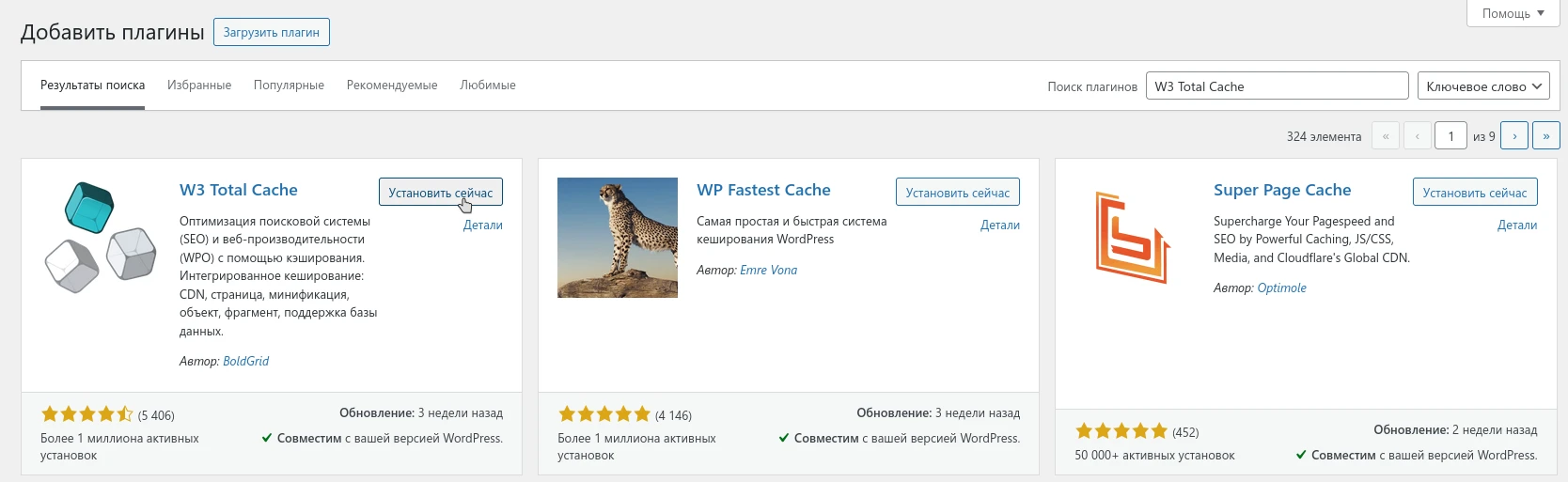The width and height of the screenshot is (1568, 482).
Task: Open the Популярные tab
Action: (x=289, y=86)
